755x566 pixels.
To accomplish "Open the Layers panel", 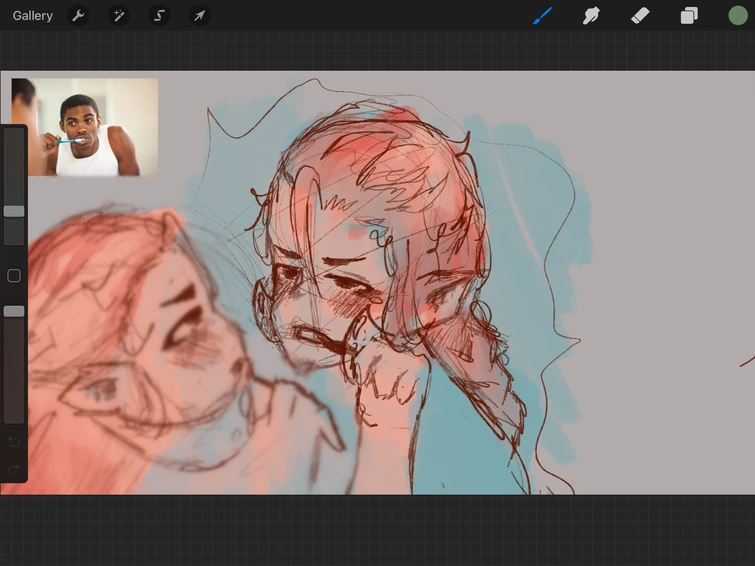I will tap(689, 16).
